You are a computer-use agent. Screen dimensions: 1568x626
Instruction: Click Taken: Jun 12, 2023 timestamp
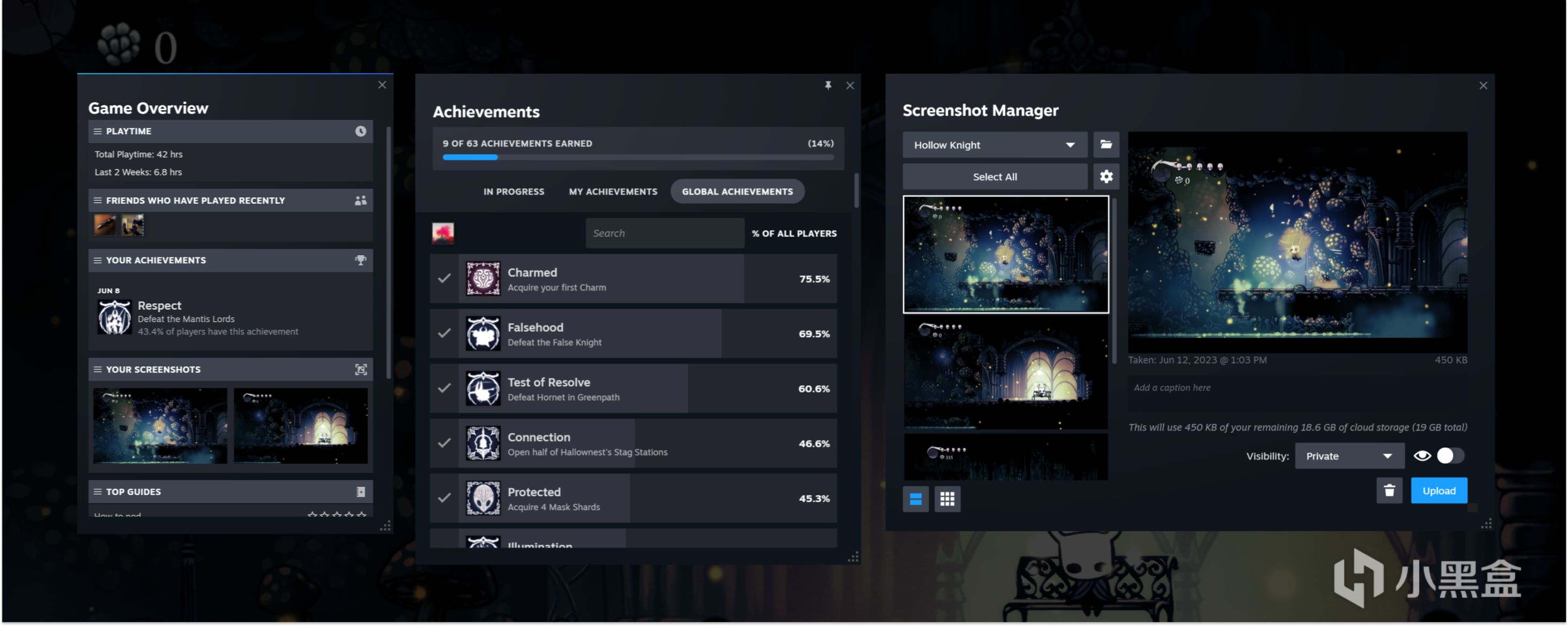(1197, 361)
